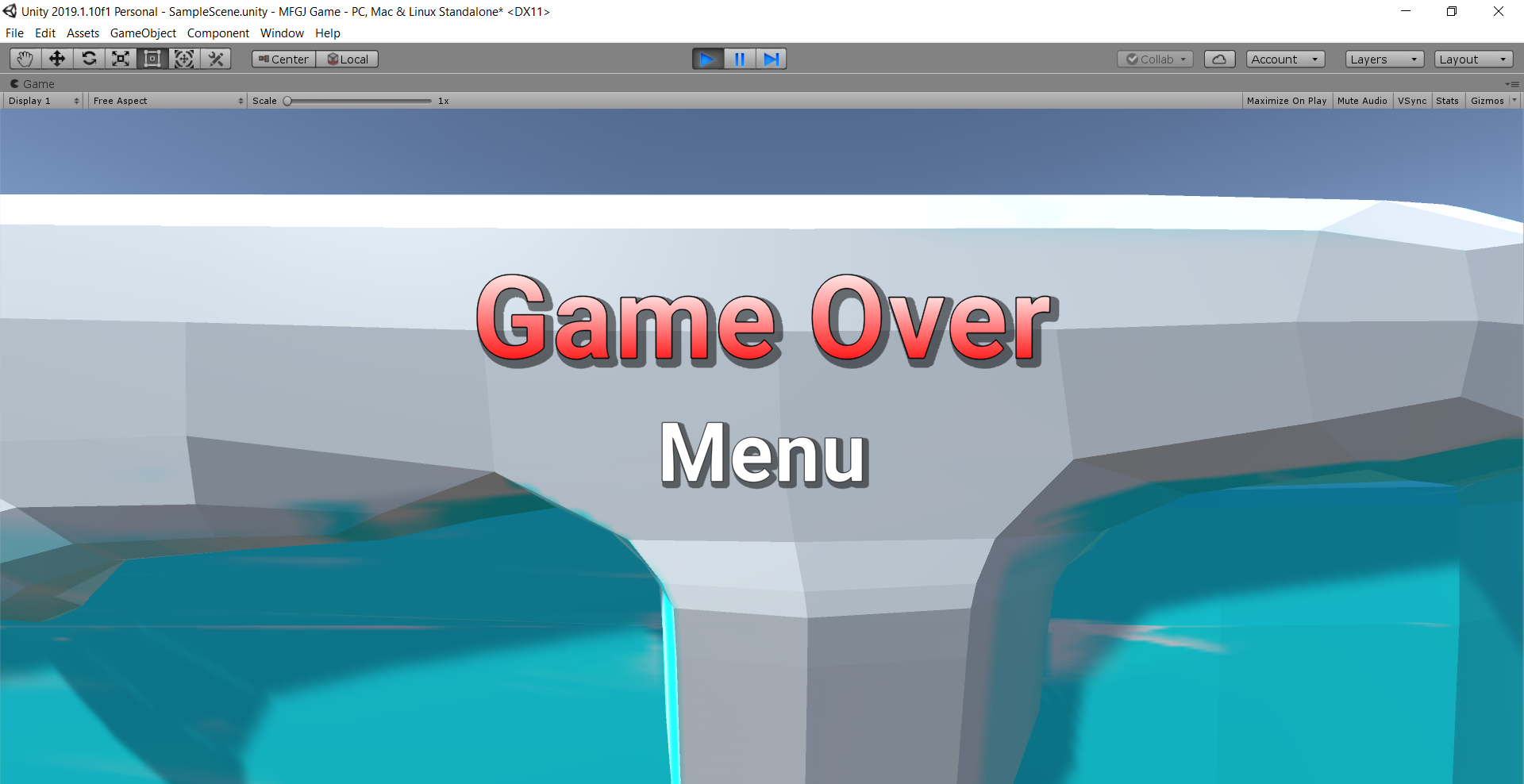Open the Window menu

coord(282,33)
